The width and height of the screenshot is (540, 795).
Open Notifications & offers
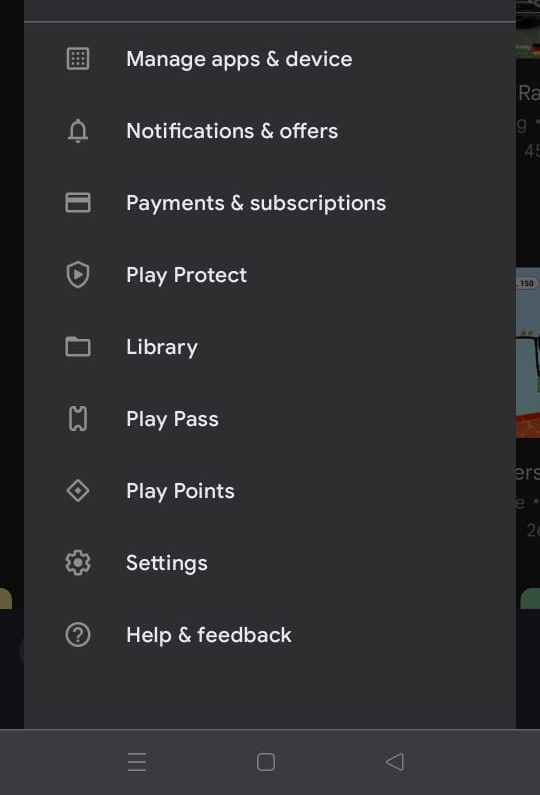coord(232,131)
